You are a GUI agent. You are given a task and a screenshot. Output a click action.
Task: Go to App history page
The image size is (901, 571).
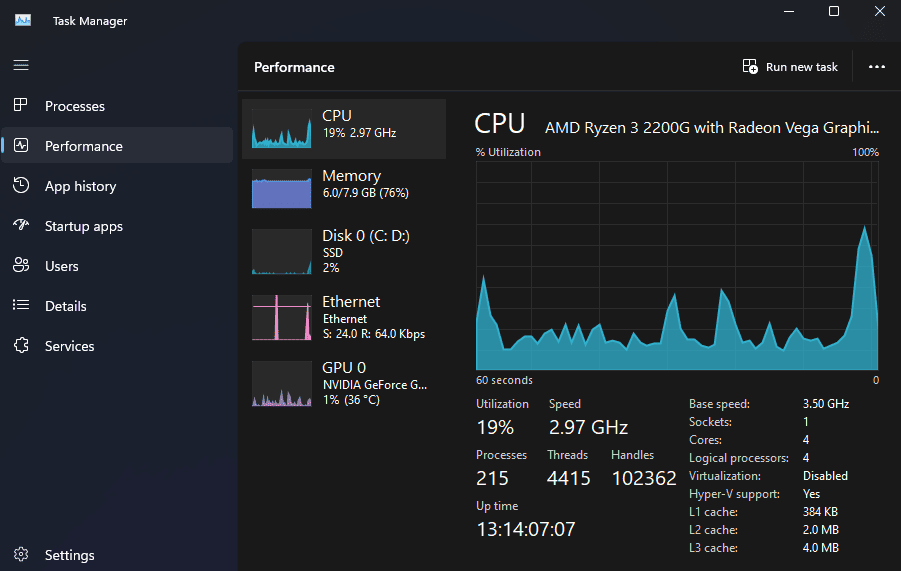[x=117, y=186]
